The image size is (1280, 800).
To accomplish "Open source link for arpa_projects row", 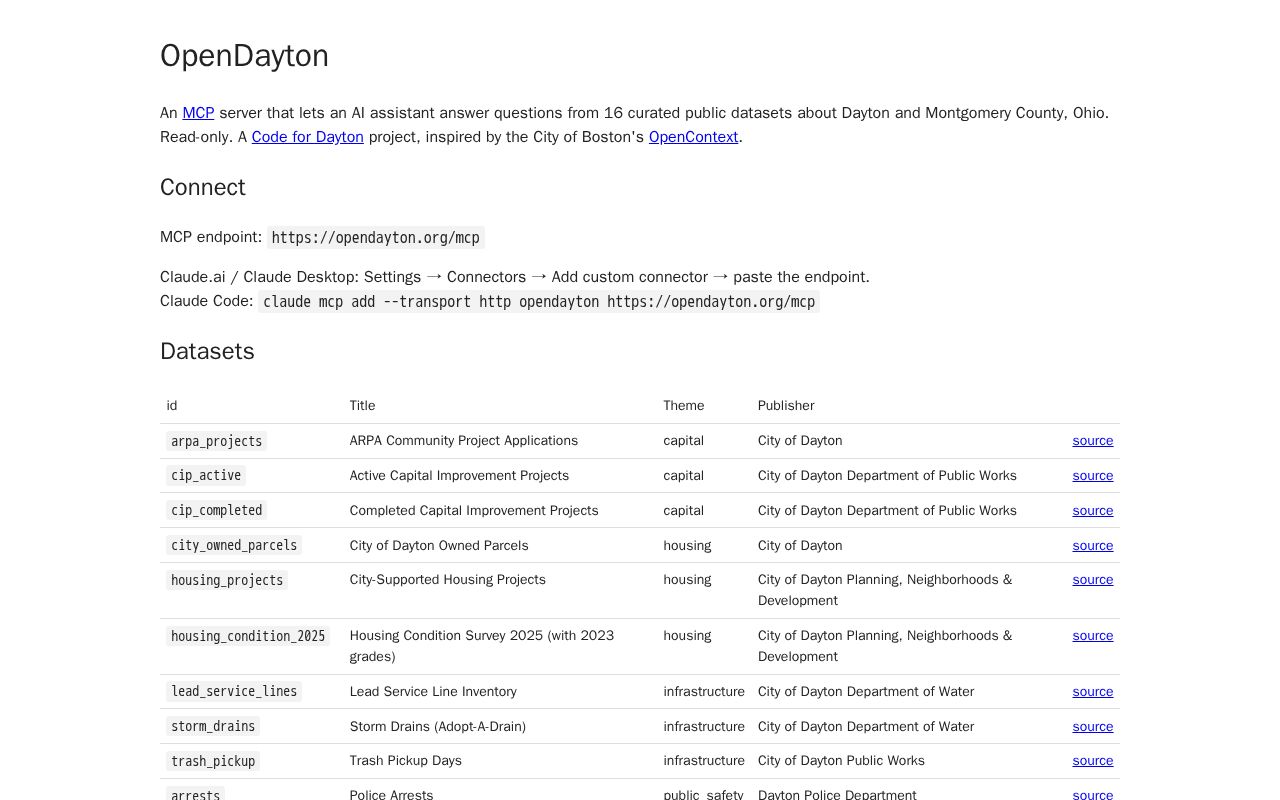I will 1093,441.
